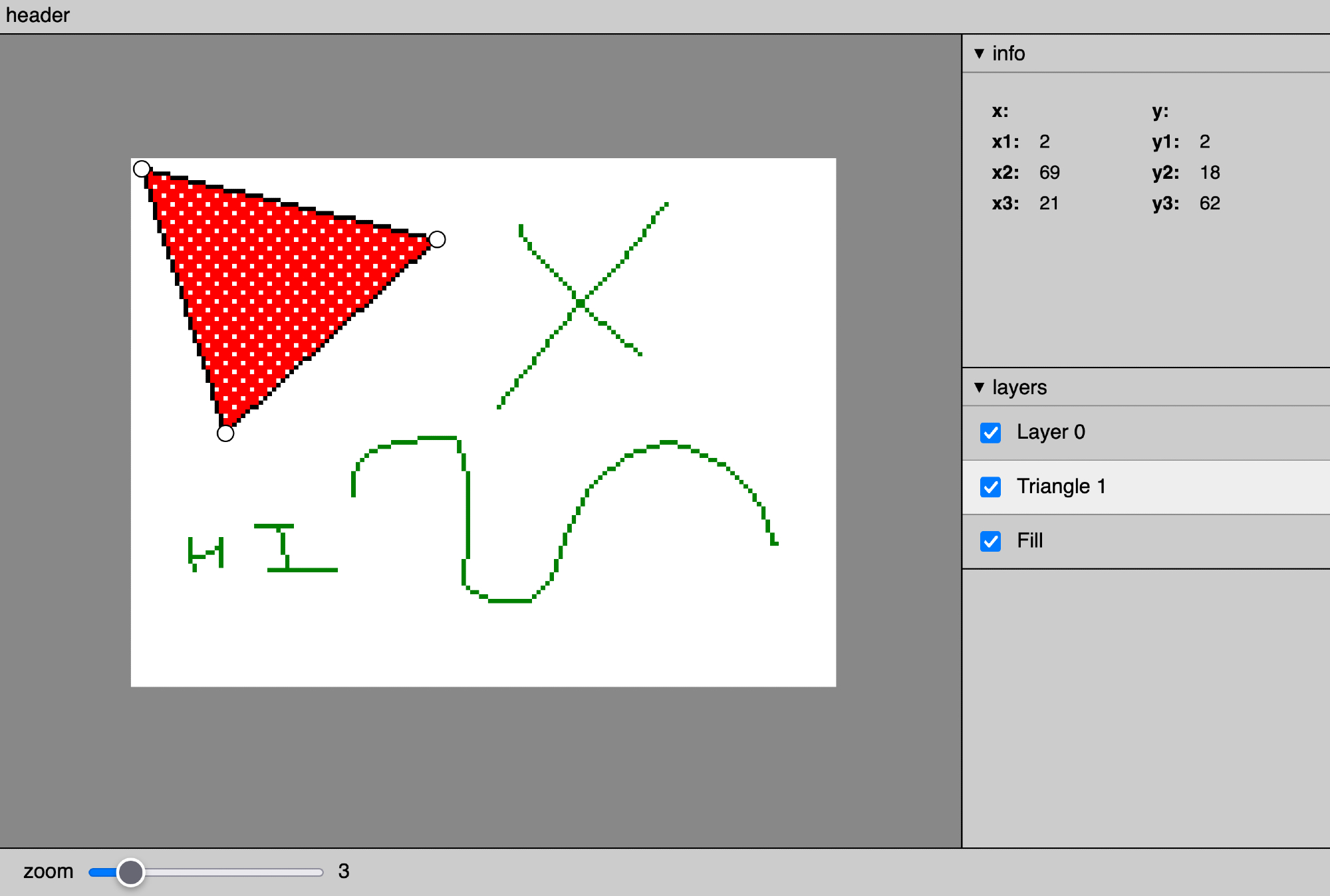Click the Triangle 1 layer name
1330x896 pixels.
1061,487
